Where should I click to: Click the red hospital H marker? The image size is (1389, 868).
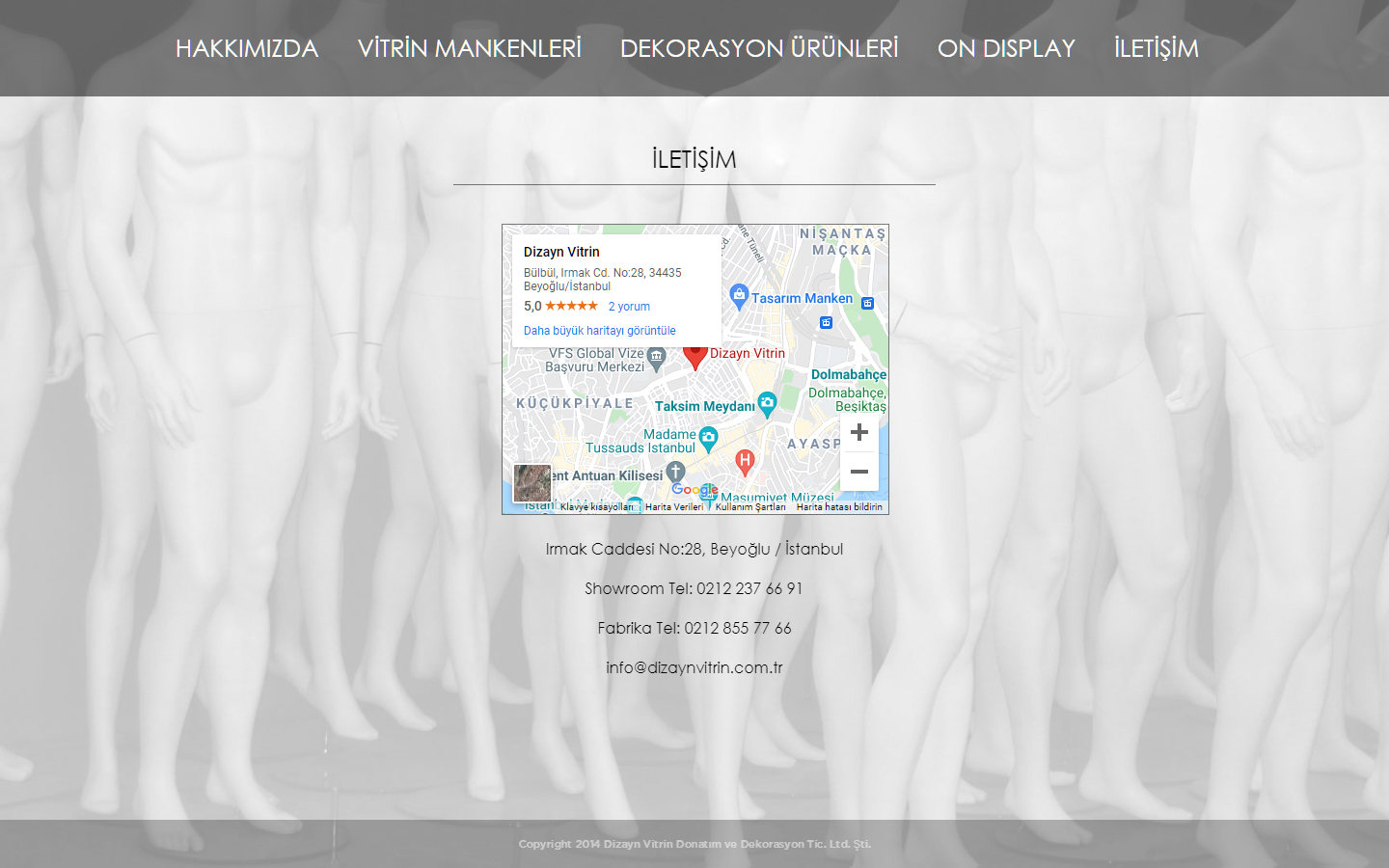tap(745, 462)
